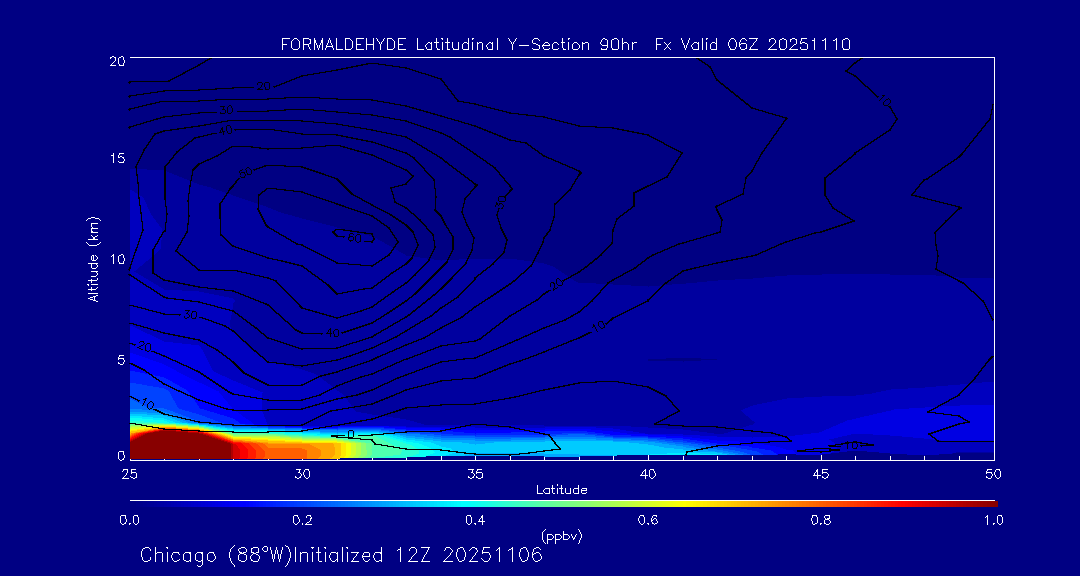Select the 45 latitude tick label
This screenshot has width=1080, height=576.
point(821,473)
